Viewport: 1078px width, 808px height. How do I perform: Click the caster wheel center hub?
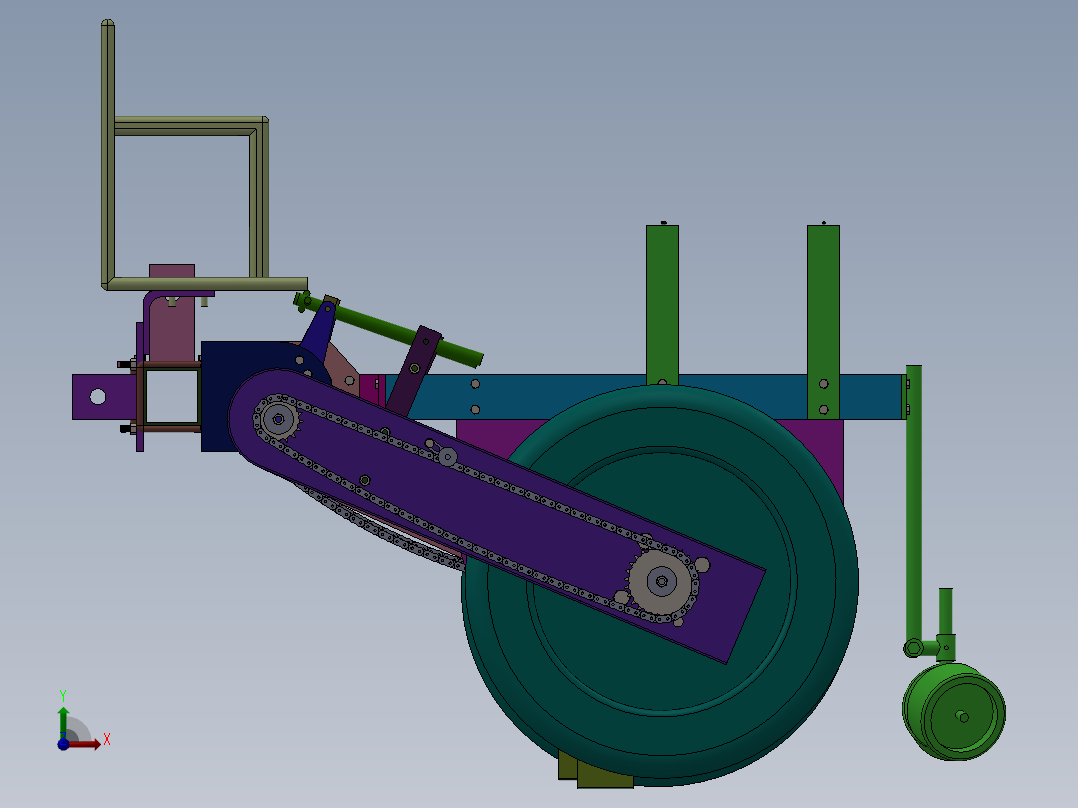[x=962, y=717]
